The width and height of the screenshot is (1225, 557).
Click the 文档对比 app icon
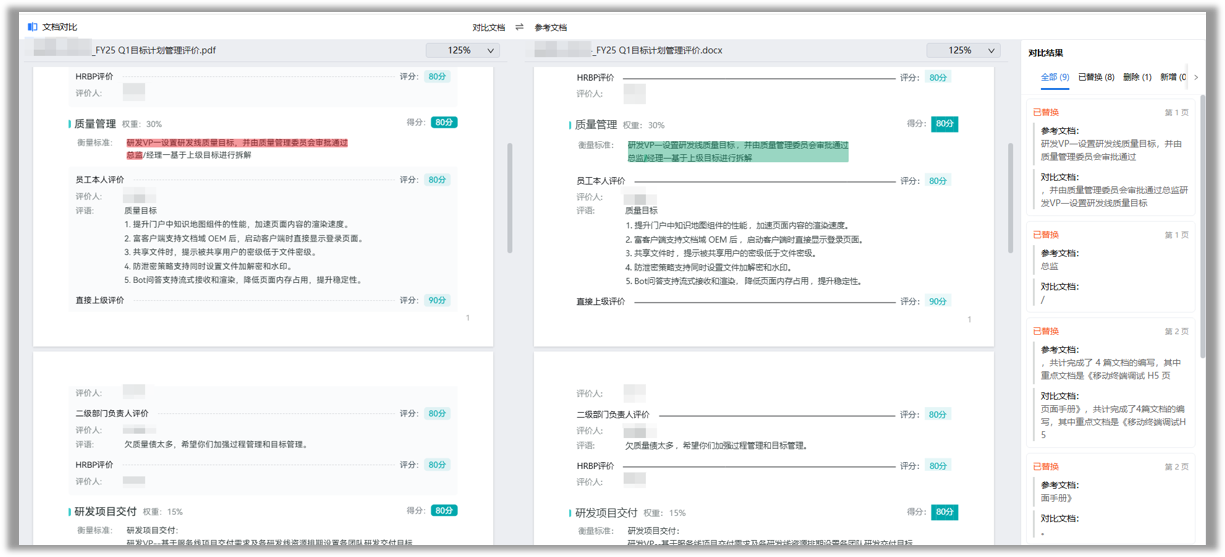click(x=33, y=27)
